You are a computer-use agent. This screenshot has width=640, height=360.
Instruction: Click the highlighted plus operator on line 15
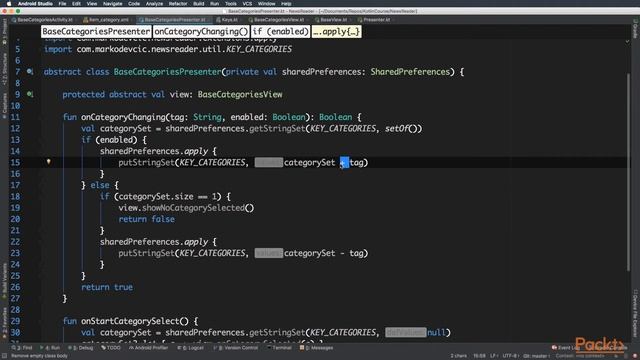[344, 162]
